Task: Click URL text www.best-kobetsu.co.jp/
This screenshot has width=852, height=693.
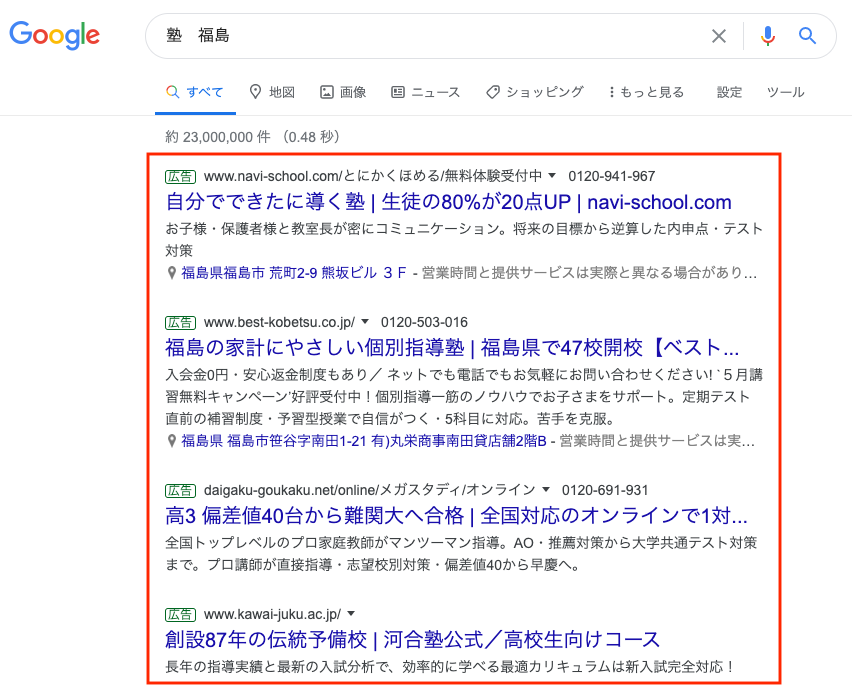Action: tap(279, 322)
